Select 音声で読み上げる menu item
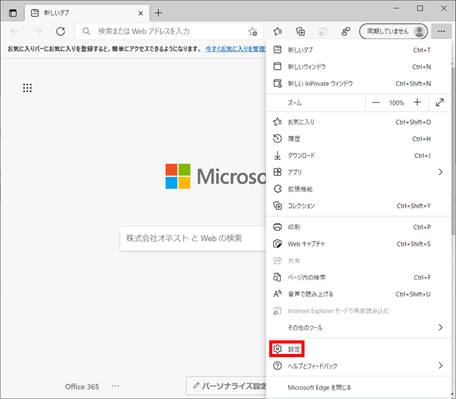The height and width of the screenshot is (399, 456). (359, 294)
